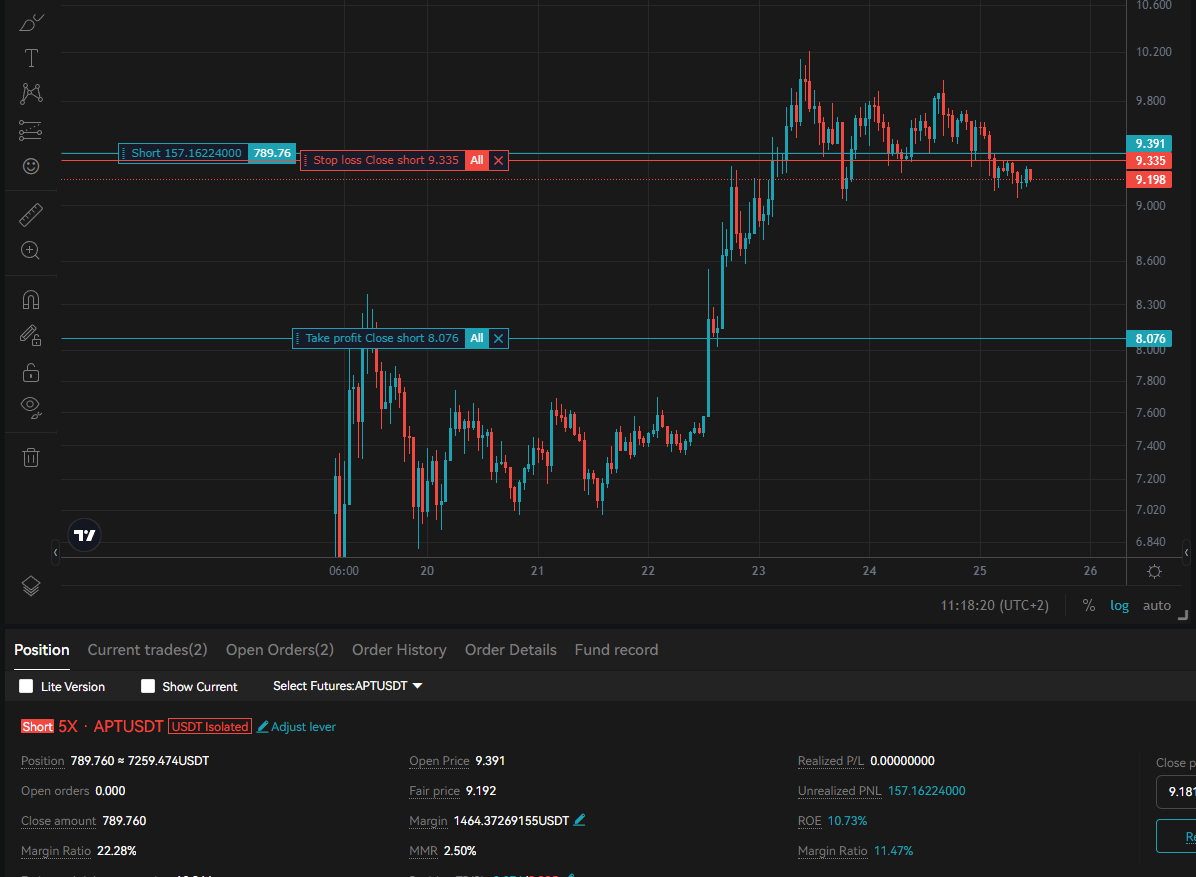
Task: Click the TradingView logo
Action: tap(85, 535)
